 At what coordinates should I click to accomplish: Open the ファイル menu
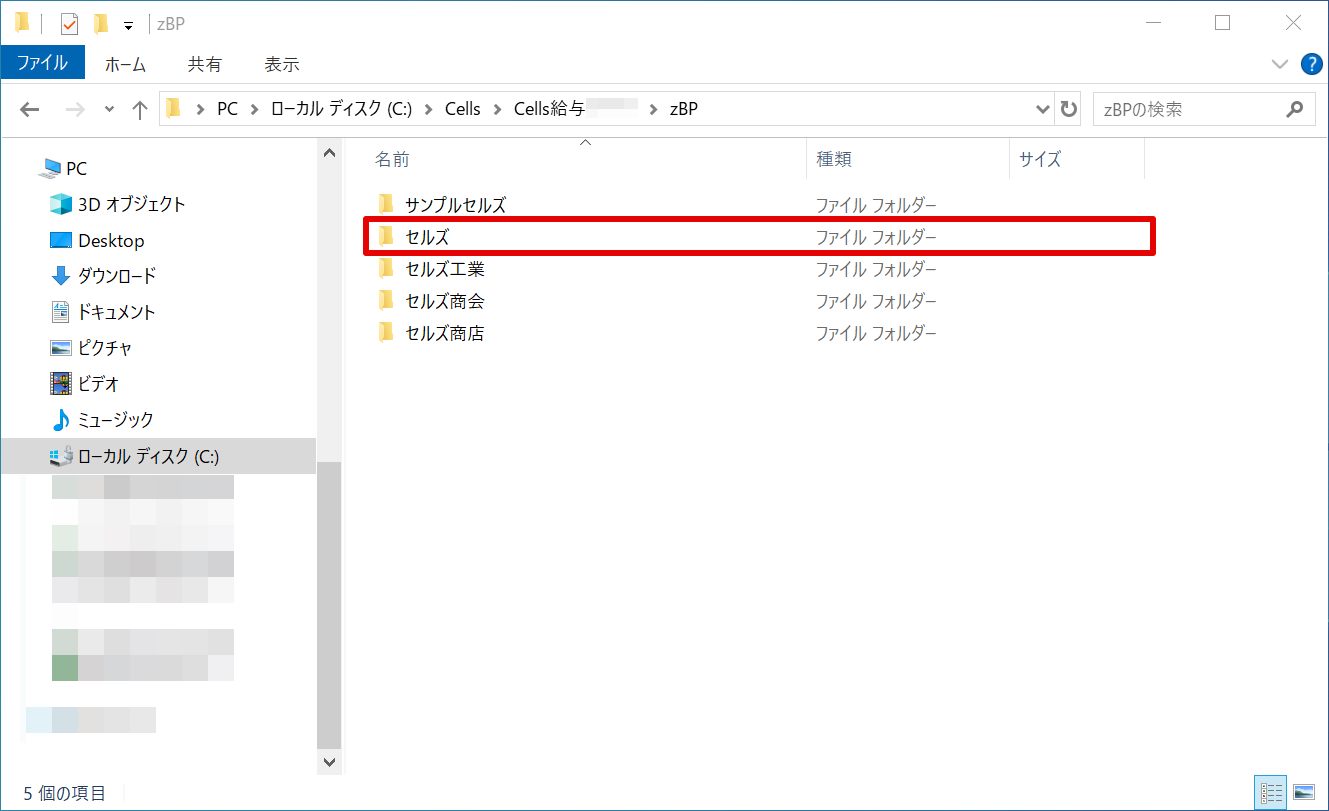[x=42, y=64]
